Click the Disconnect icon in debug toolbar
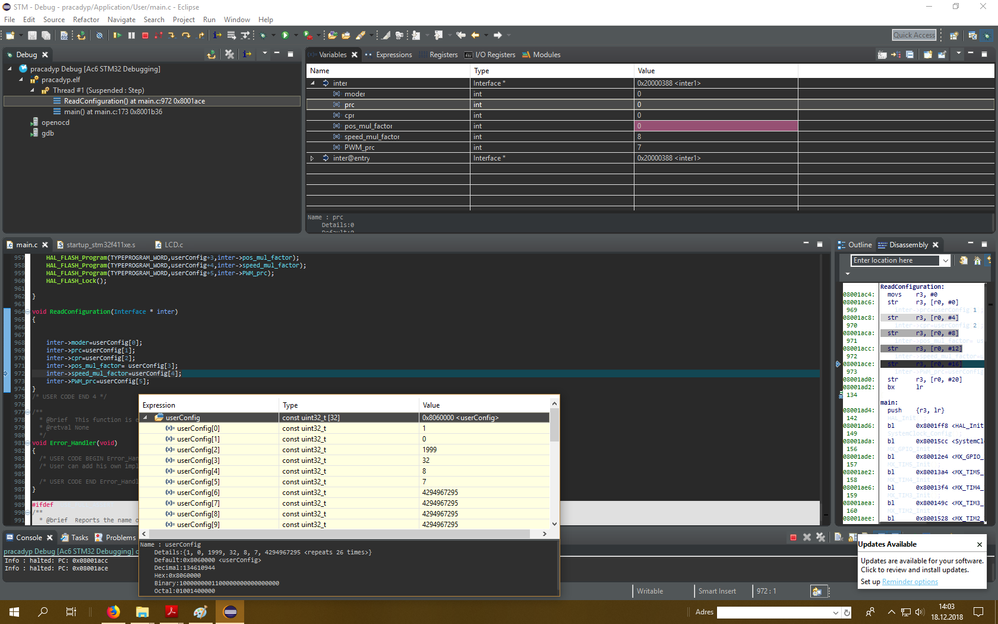The image size is (998, 624). tap(158, 35)
